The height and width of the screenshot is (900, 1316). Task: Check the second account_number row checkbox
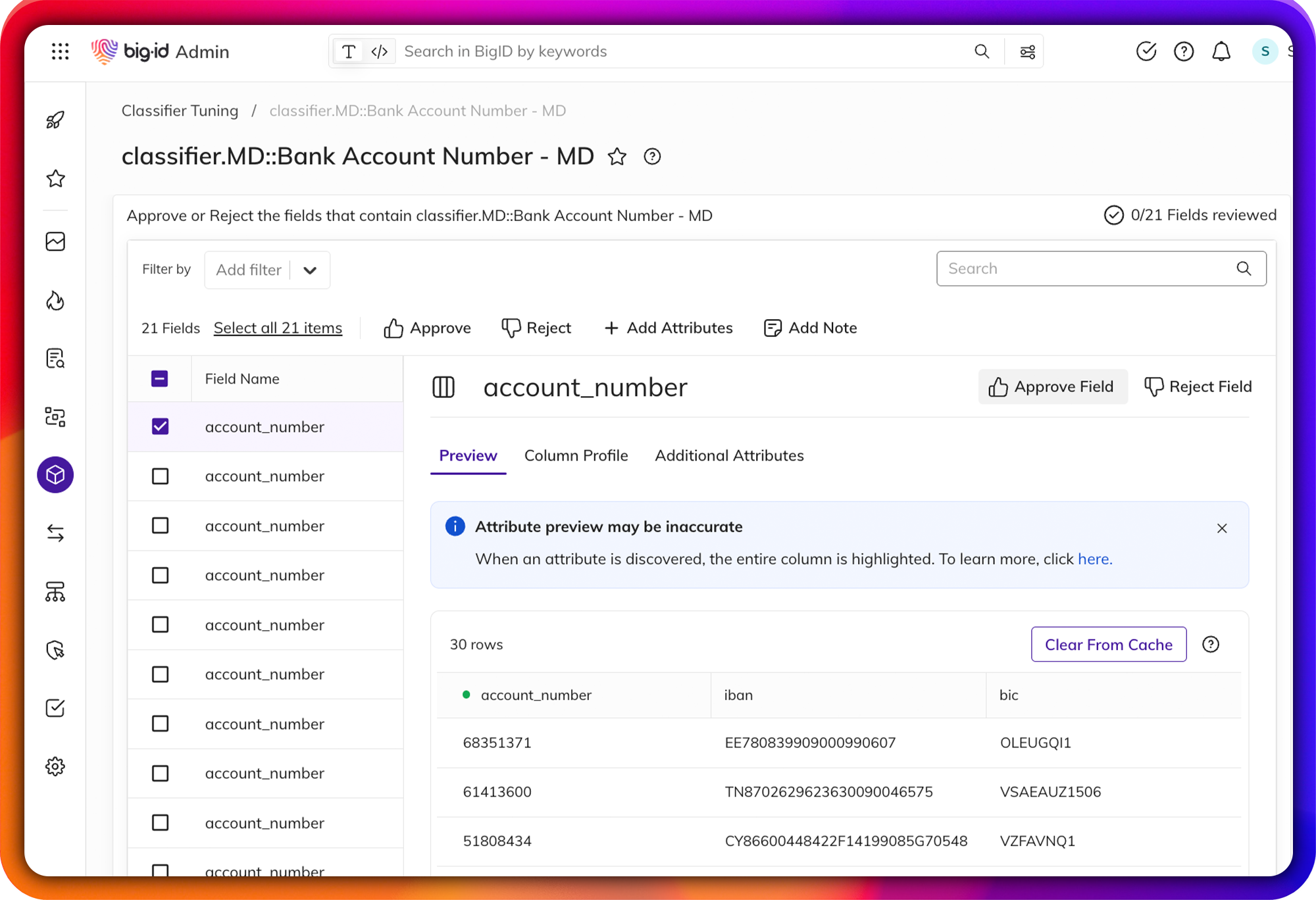click(x=160, y=476)
